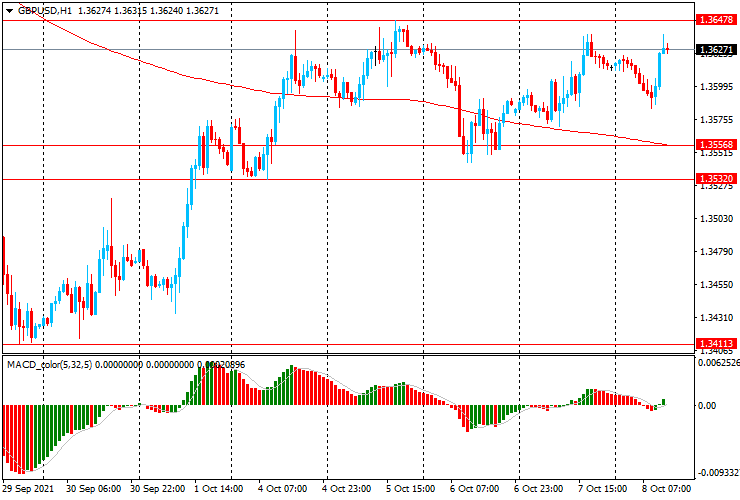Click the 1.34310 price scale value
The image size is (740, 500).
(717, 318)
